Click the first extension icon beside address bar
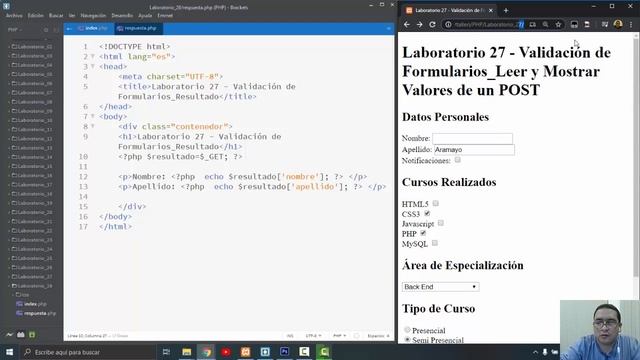The height and width of the screenshot is (360, 640). coord(574,24)
